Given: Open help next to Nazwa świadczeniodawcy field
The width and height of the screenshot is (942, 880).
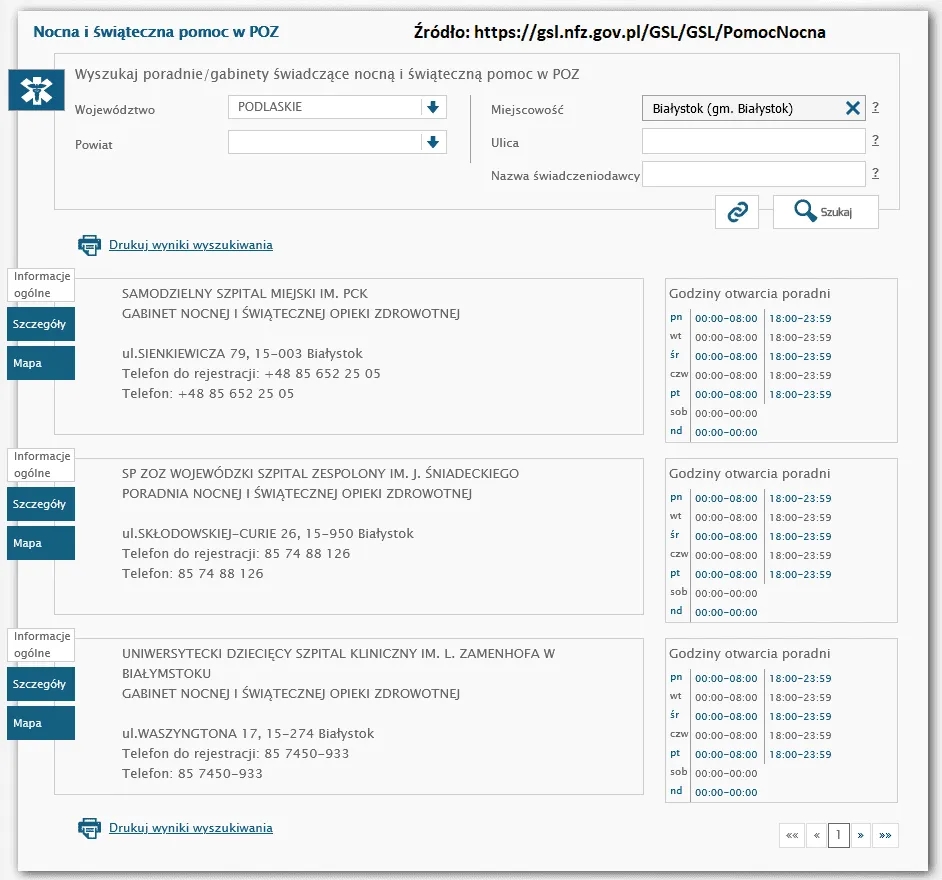Looking at the screenshot, I should pos(875,174).
